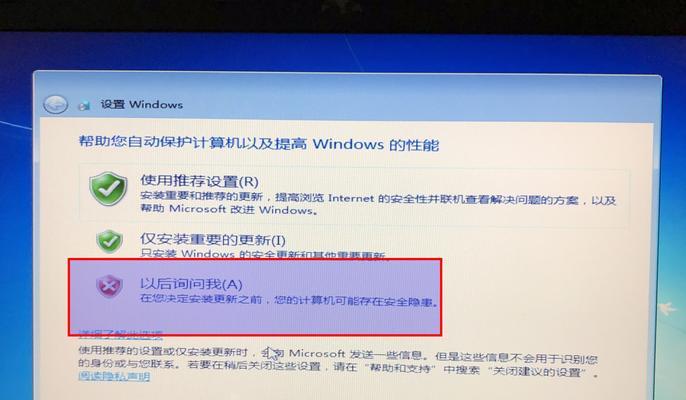Click the 设置 Windows window title text
Viewport: 686px width, 400px height.
click(142, 105)
